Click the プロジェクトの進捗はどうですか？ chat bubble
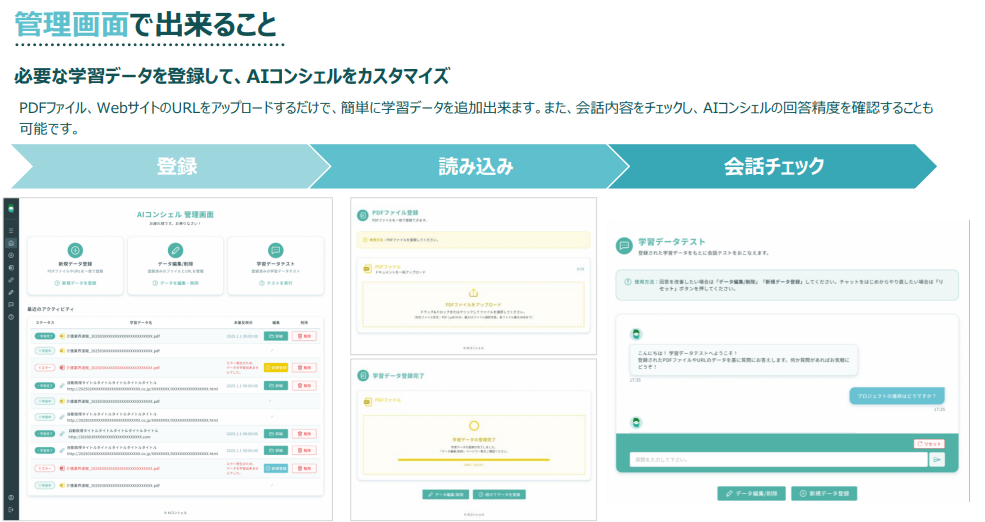 [x=897, y=396]
